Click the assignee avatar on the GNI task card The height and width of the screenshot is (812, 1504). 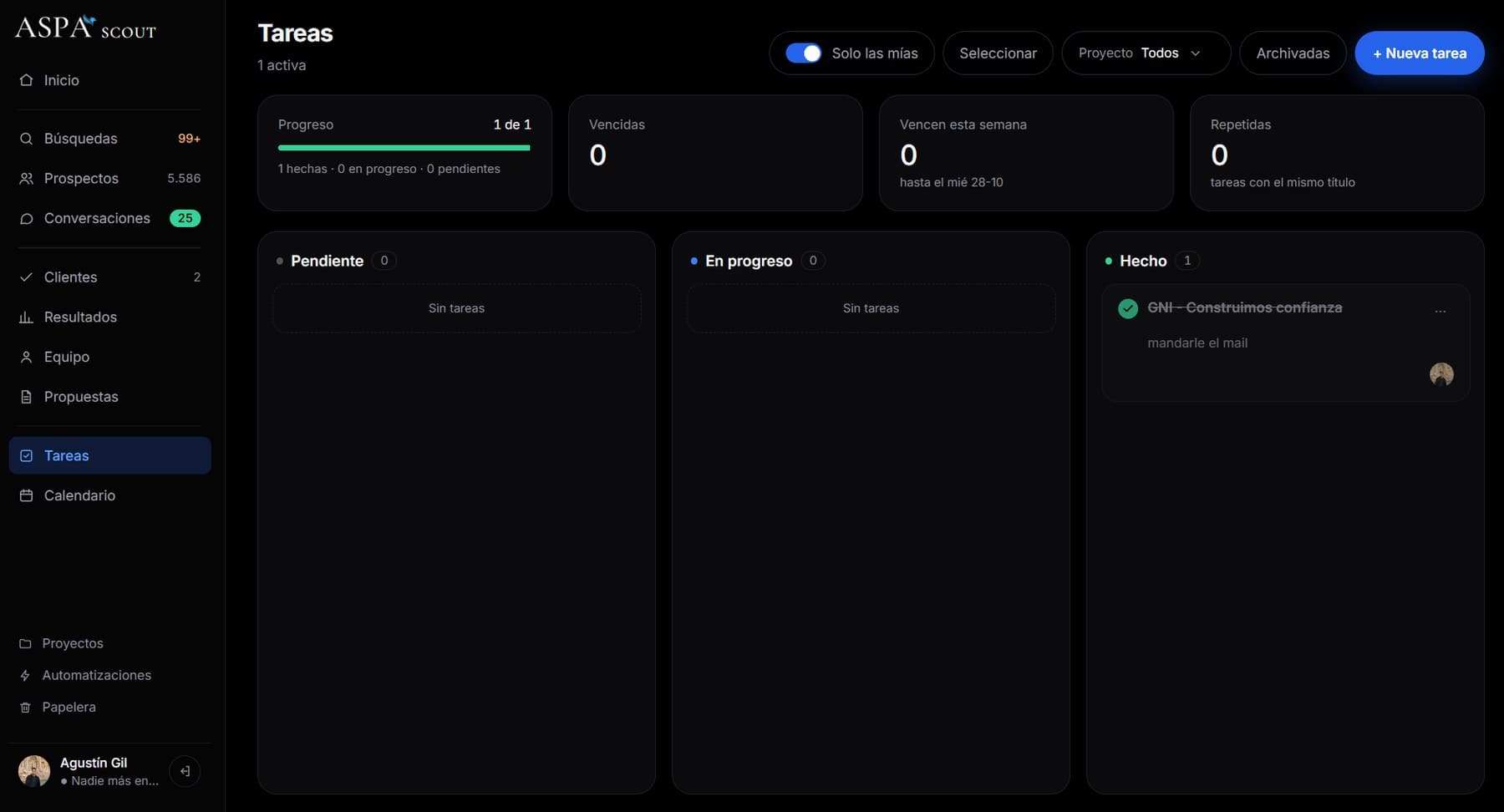[1441, 374]
